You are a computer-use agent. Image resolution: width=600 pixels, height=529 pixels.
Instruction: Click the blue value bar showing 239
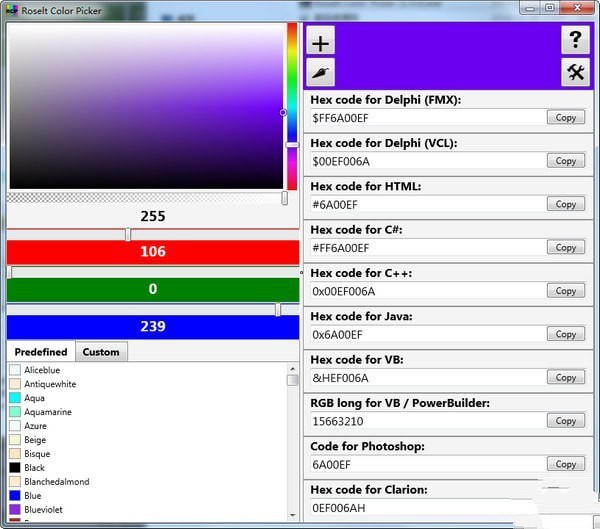[153, 327]
